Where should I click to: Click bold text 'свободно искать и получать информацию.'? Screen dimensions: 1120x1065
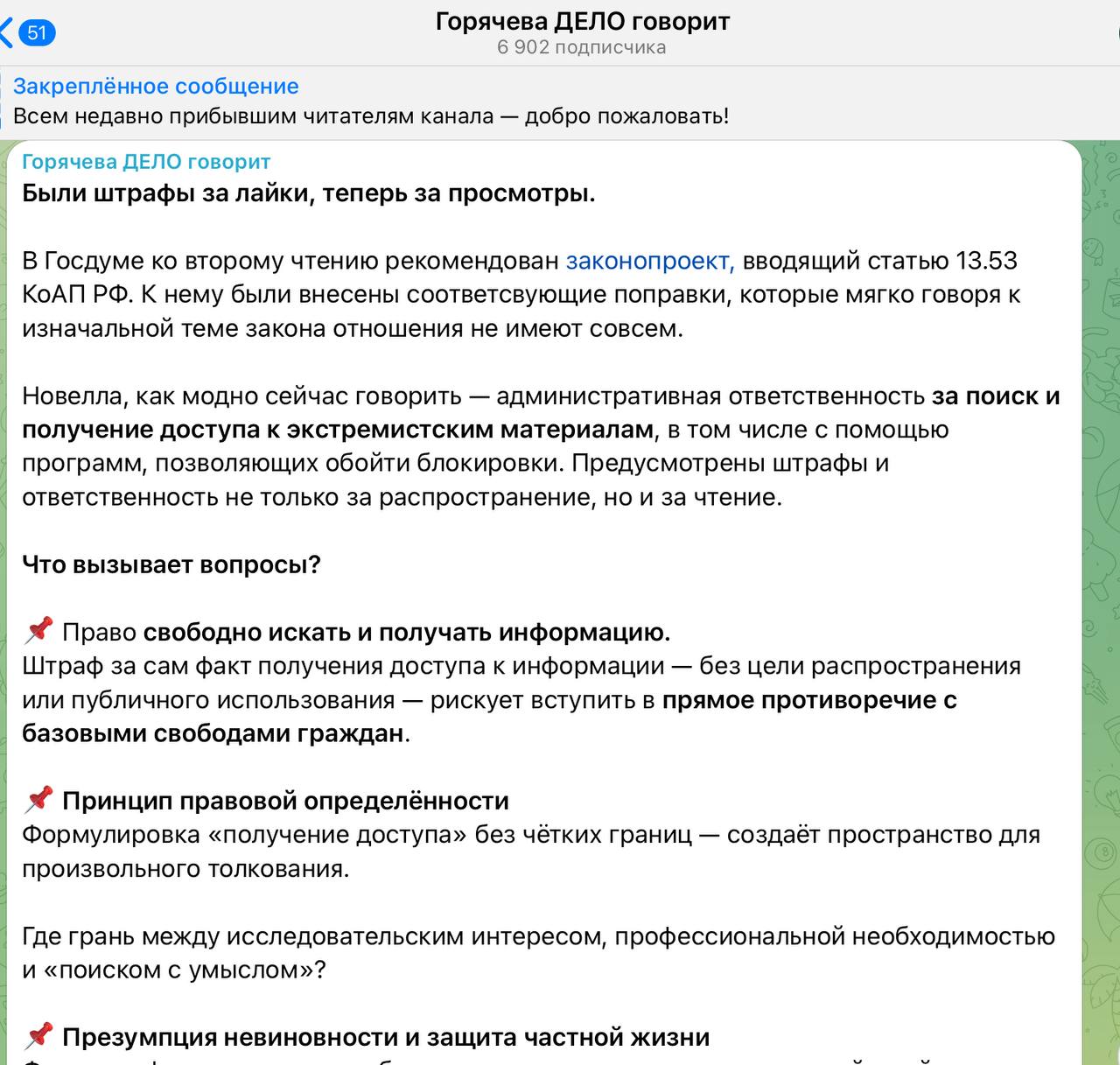point(407,632)
